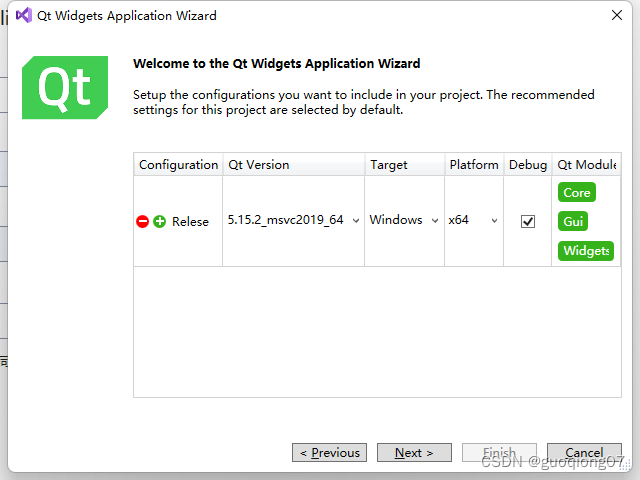
Task: Close the Qt Widgets Application Wizard window
Action: [617, 15]
